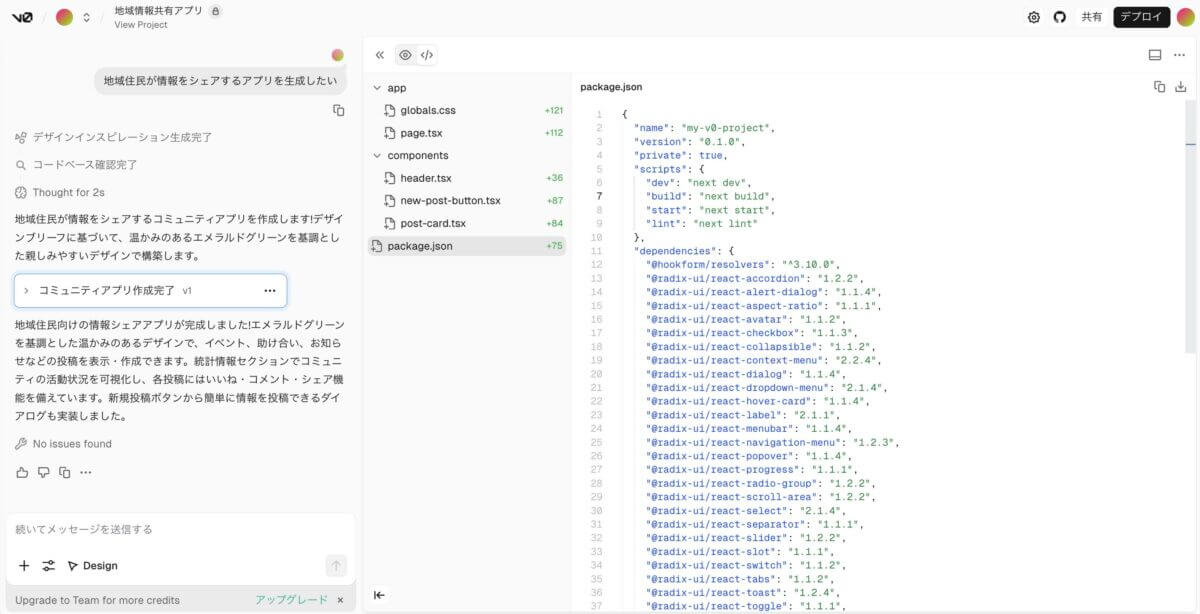This screenshot has height=614, width=1200.
Task: Click thumbs up on the response
Action: point(22,472)
